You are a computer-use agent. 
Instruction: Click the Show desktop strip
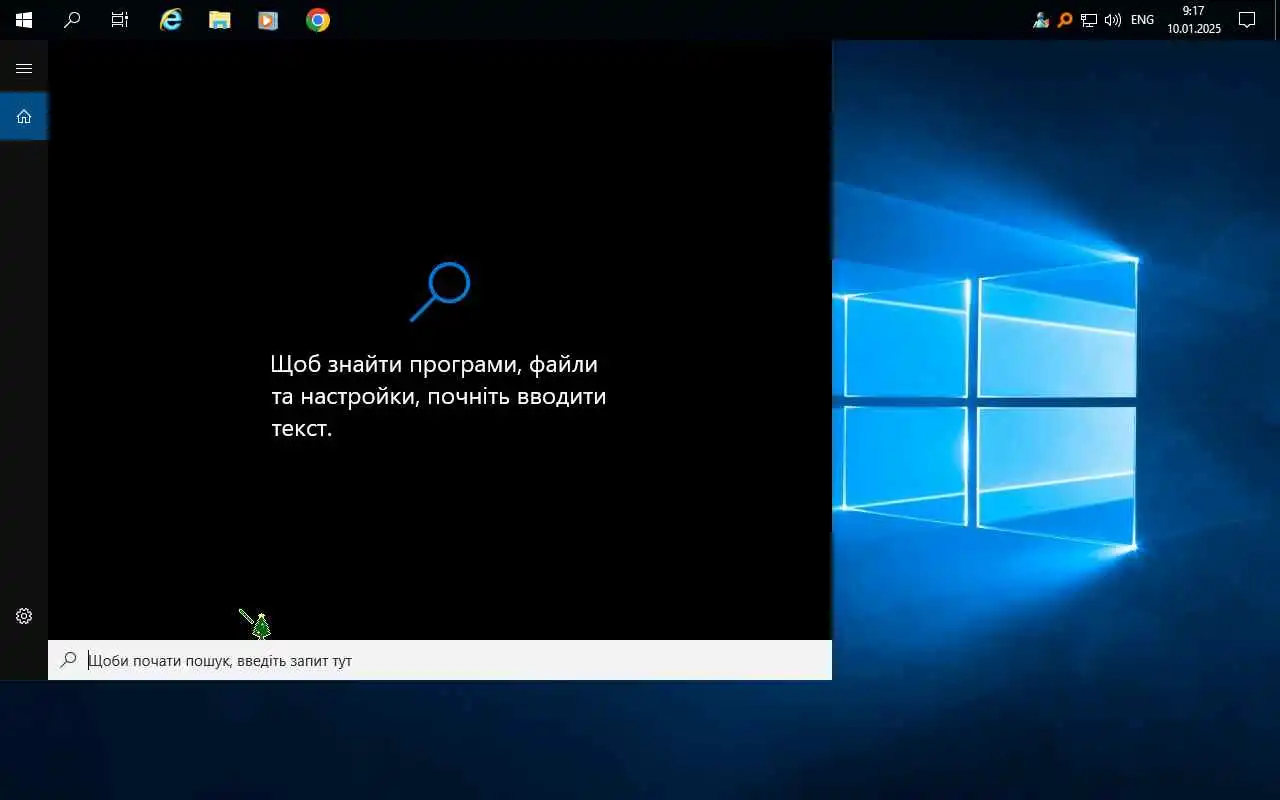coord(1277,20)
